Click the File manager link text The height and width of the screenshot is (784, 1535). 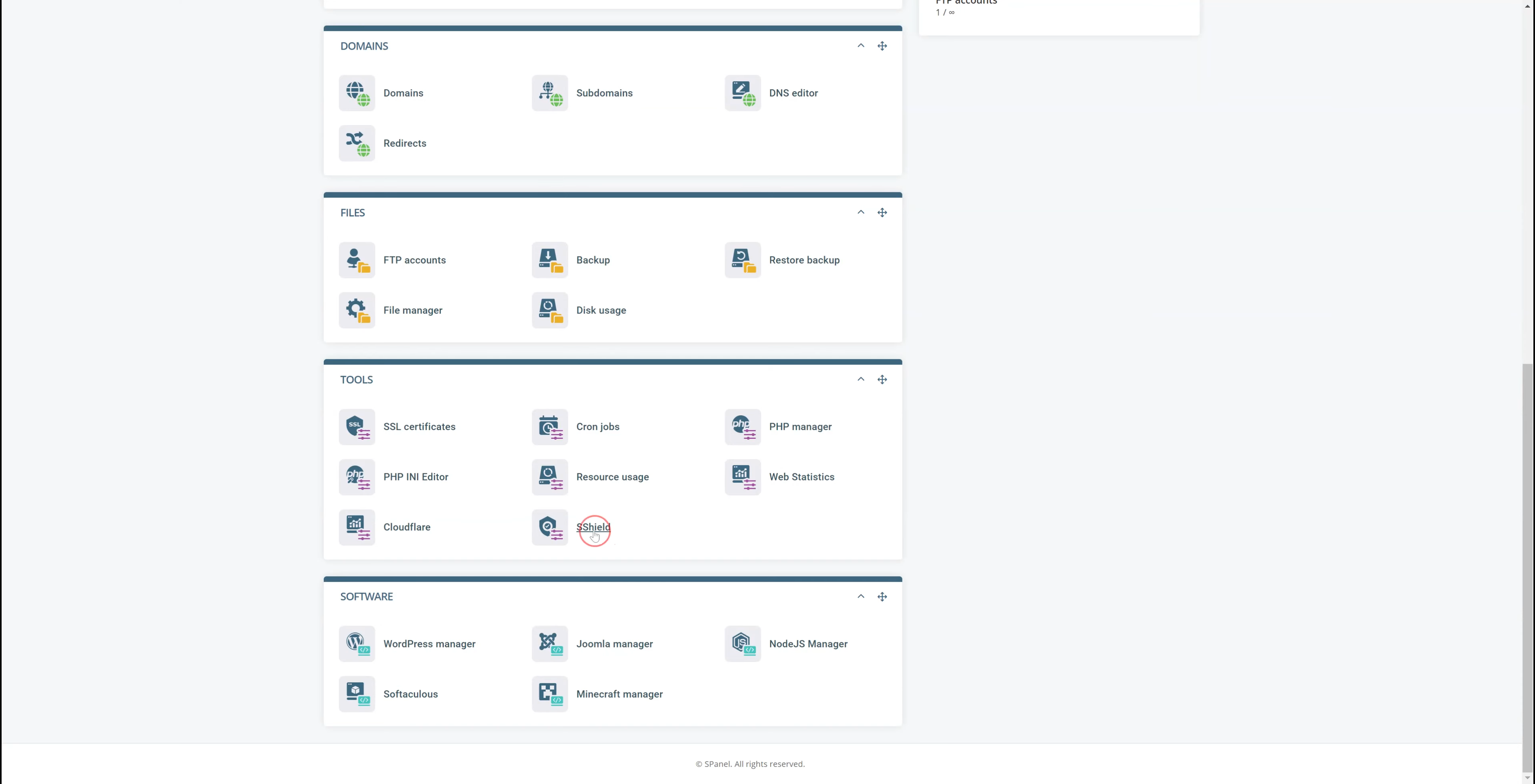(x=412, y=310)
